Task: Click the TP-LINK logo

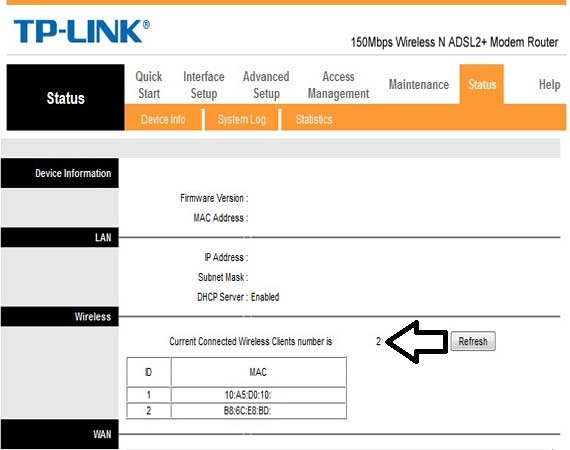Action: point(81,31)
